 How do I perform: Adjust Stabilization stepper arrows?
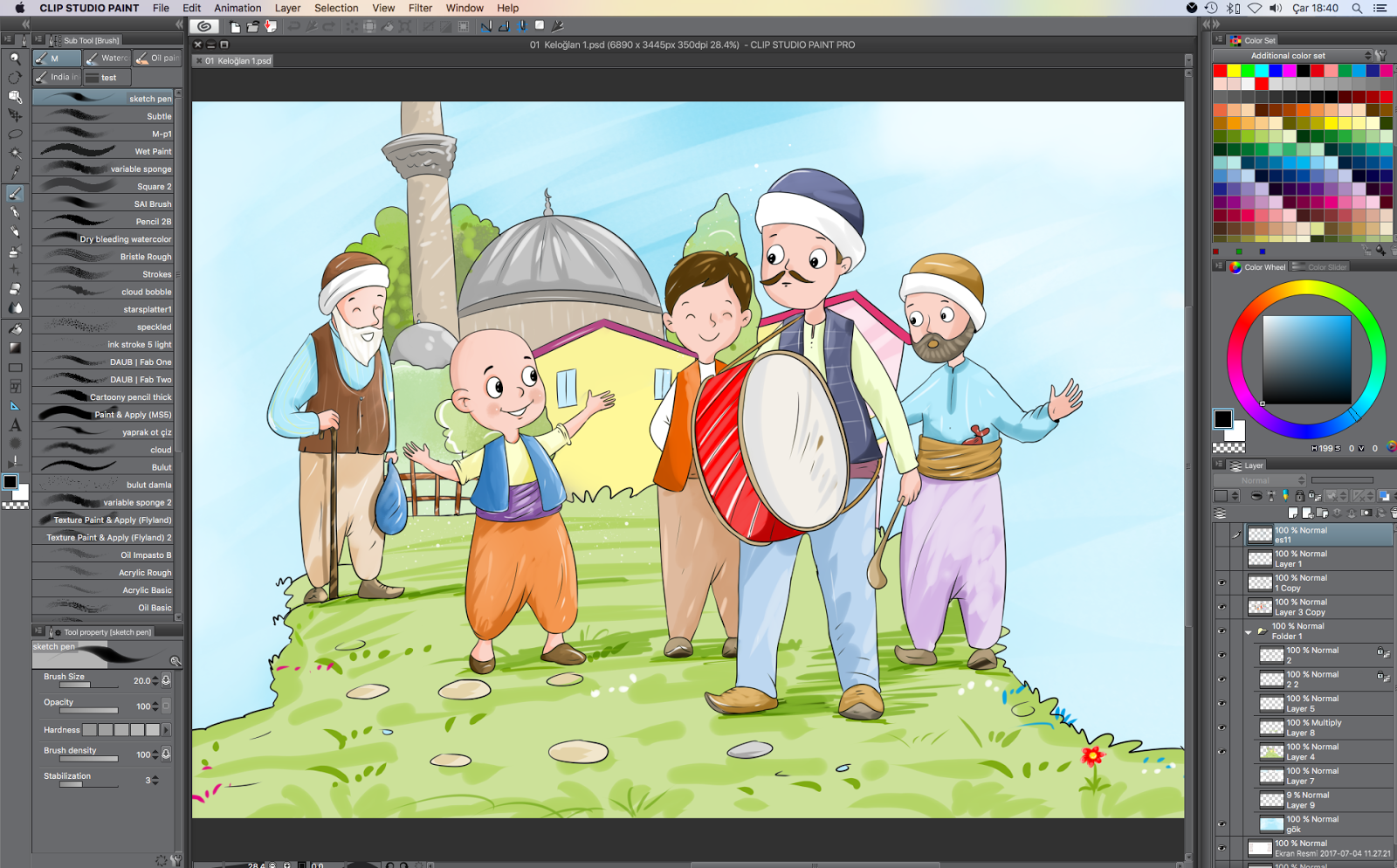[x=155, y=781]
